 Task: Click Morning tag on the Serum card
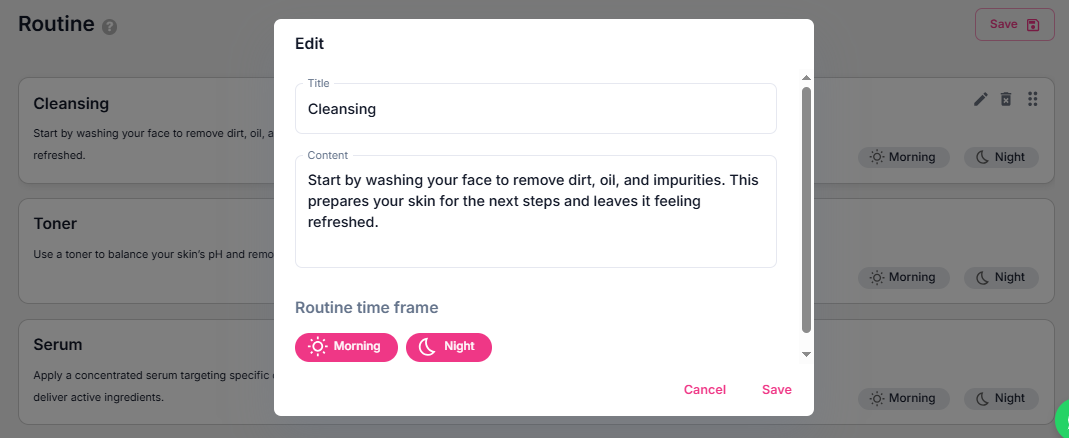[x=903, y=398]
